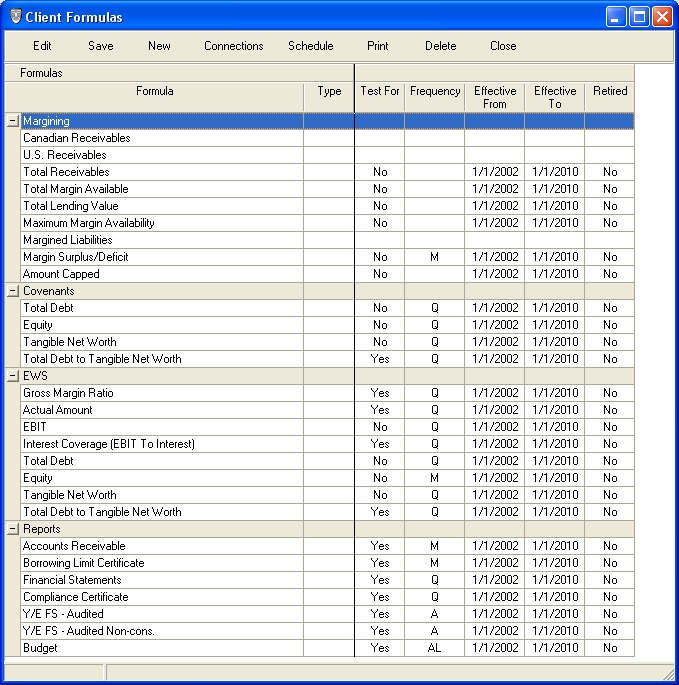Select the Schedule menu item

pos(310,46)
